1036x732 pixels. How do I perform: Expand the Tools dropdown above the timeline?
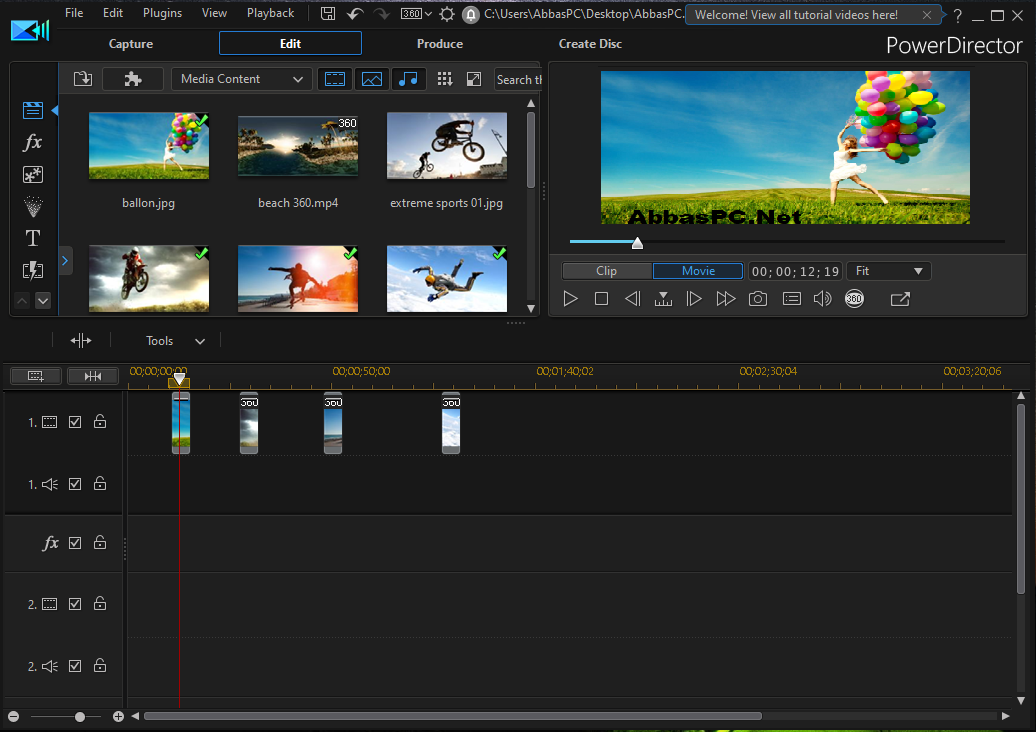point(175,341)
